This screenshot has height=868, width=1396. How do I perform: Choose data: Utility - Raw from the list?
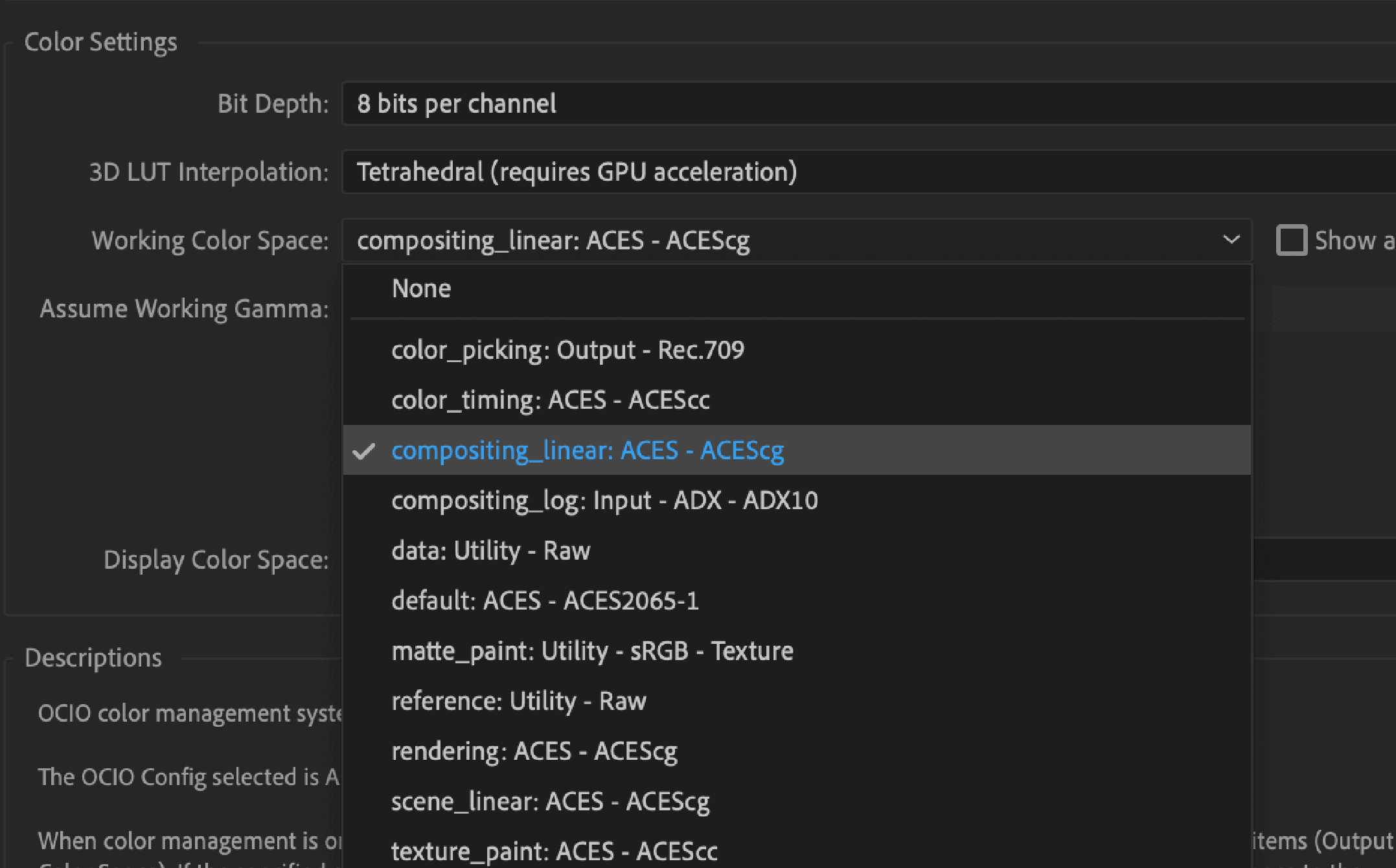[490, 550]
